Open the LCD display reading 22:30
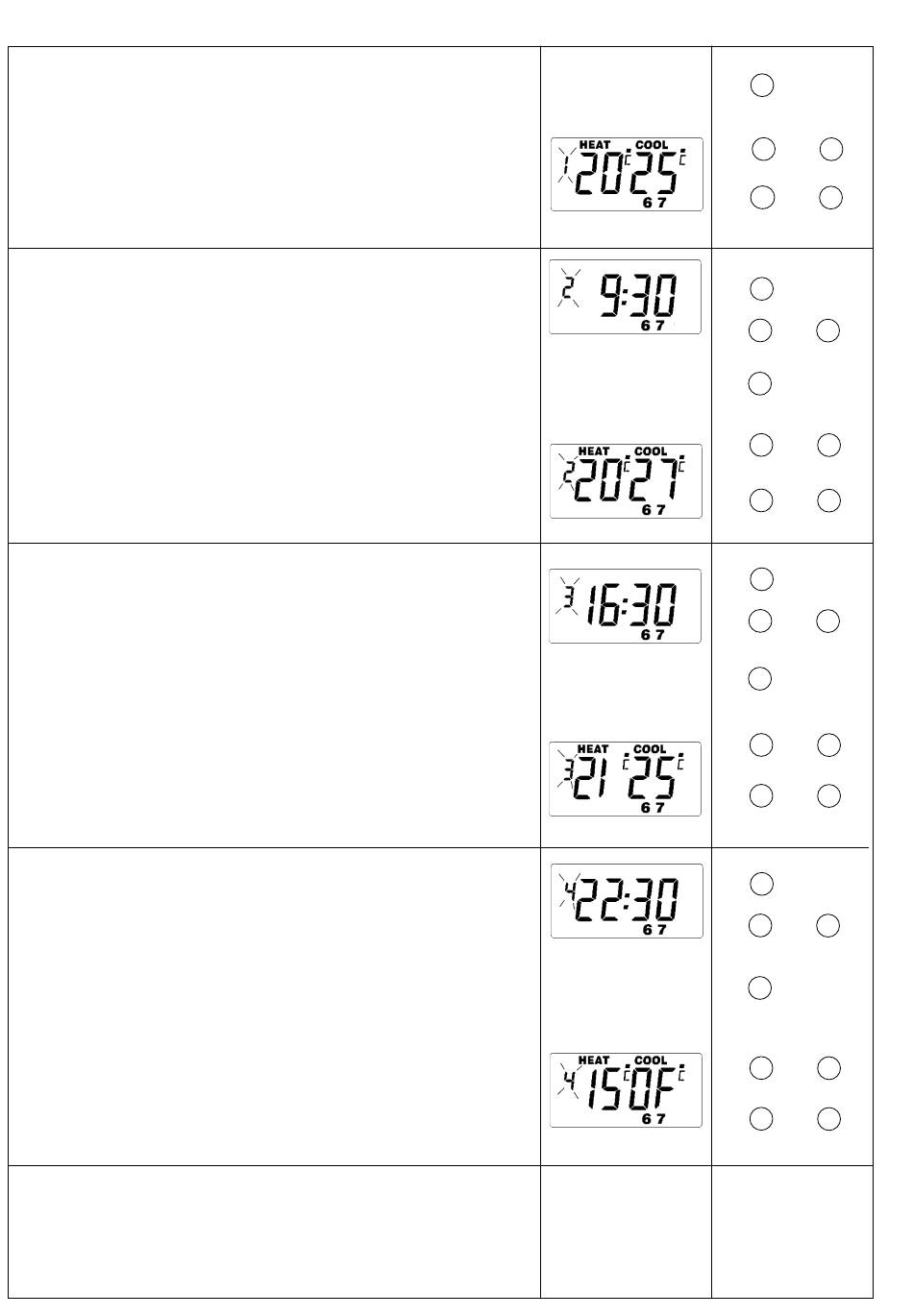This screenshot has width=913, height=1316. coord(627,901)
